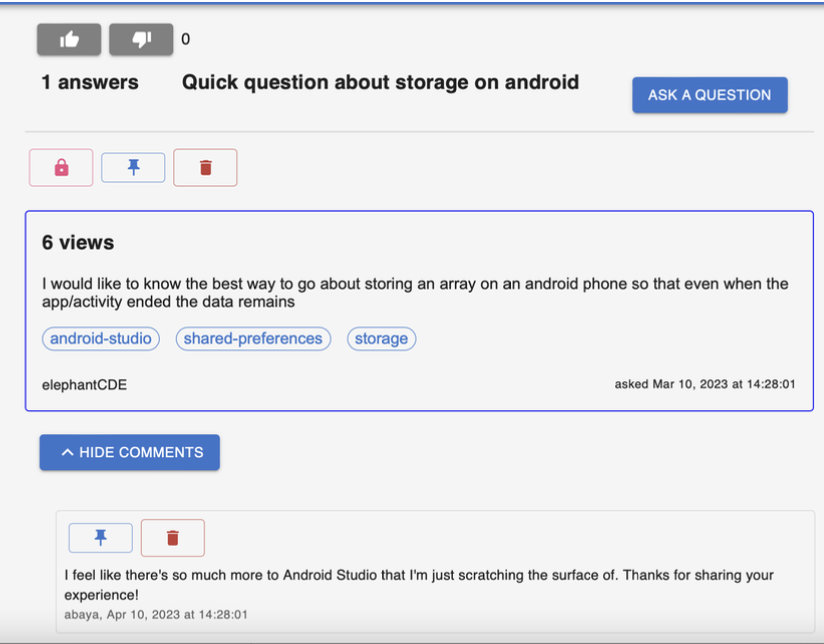
Task: Open the question titled Quick question about storage
Action: coord(380,82)
